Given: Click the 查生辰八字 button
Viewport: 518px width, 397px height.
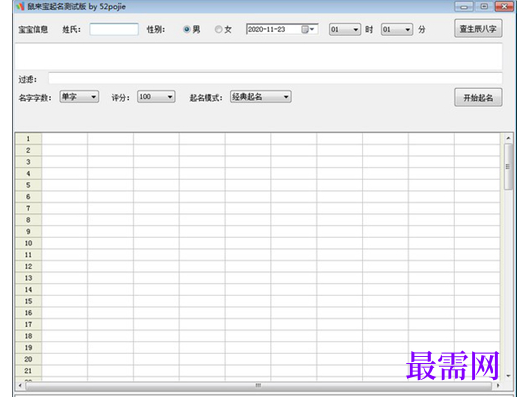Looking at the screenshot, I should point(478,29).
